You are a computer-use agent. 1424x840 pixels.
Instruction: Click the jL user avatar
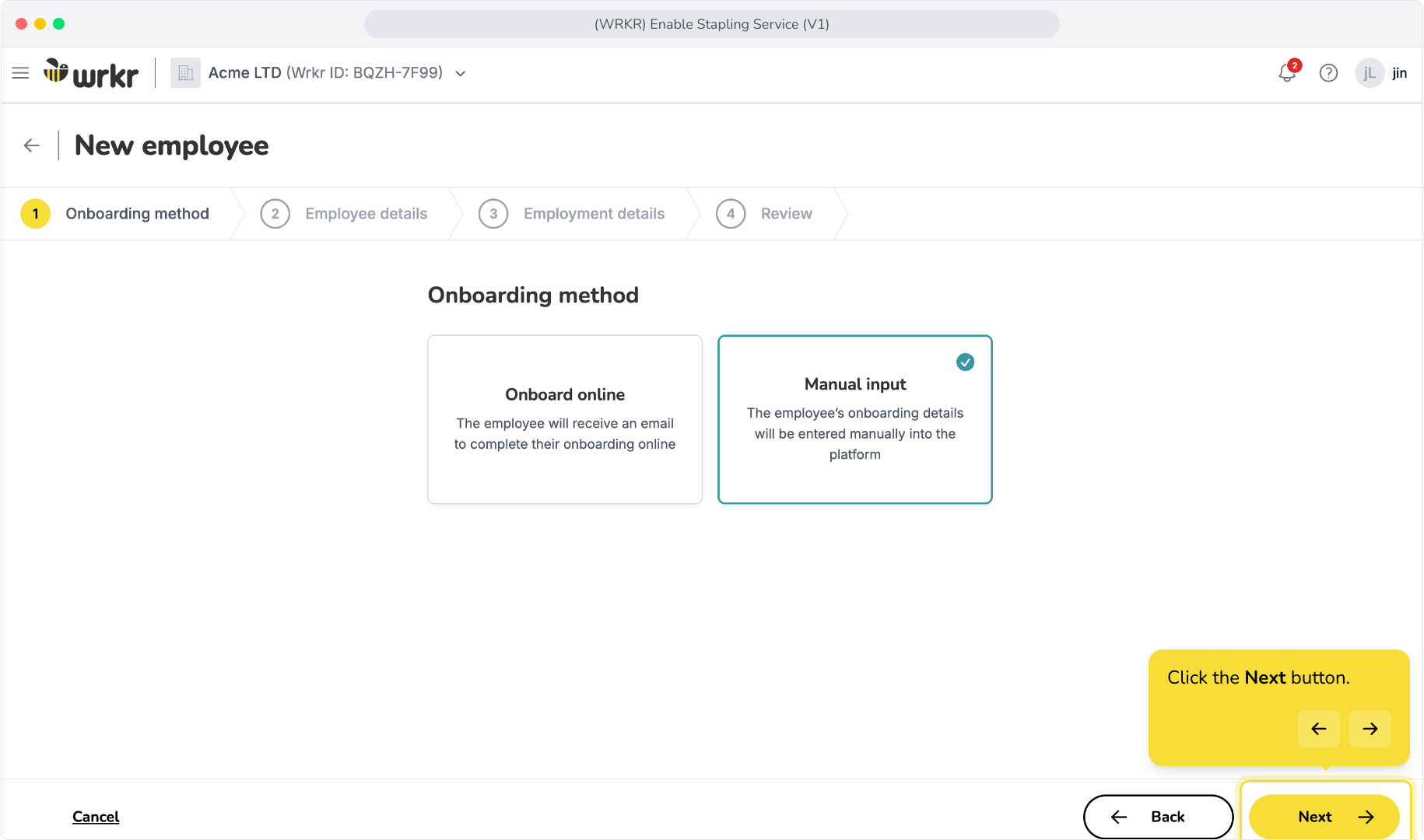[x=1370, y=73]
